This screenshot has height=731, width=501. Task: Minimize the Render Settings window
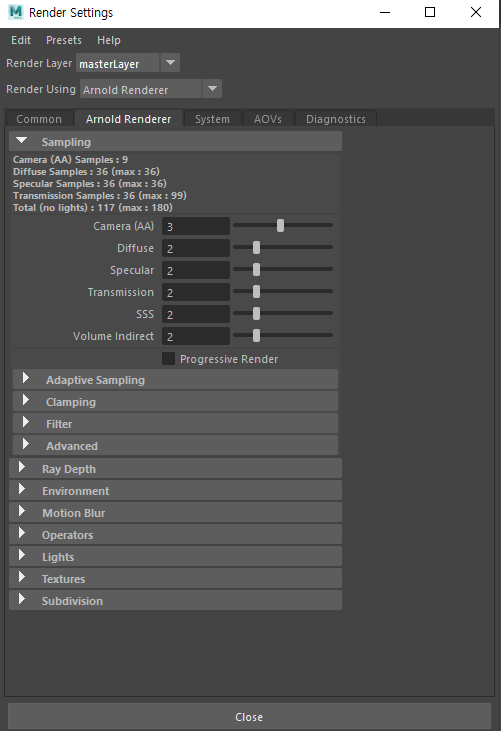click(x=385, y=12)
